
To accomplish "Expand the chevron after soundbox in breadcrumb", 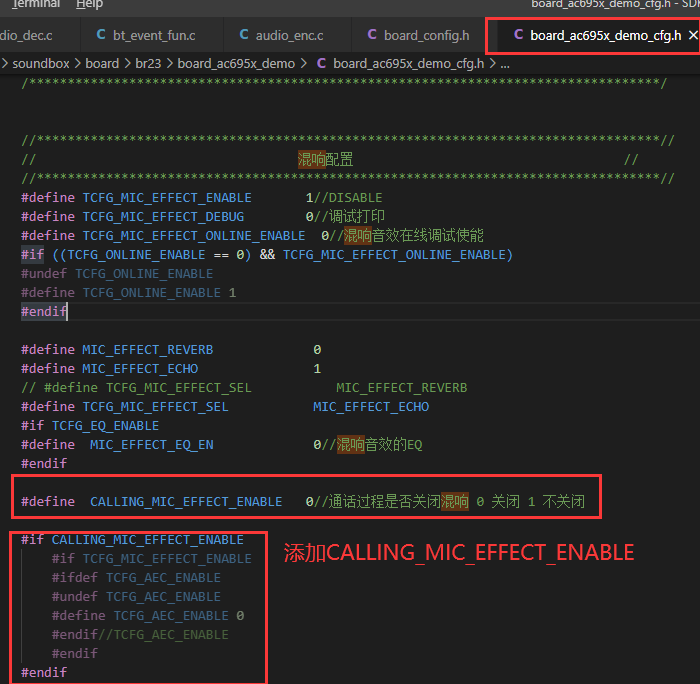I will click(x=77, y=63).
